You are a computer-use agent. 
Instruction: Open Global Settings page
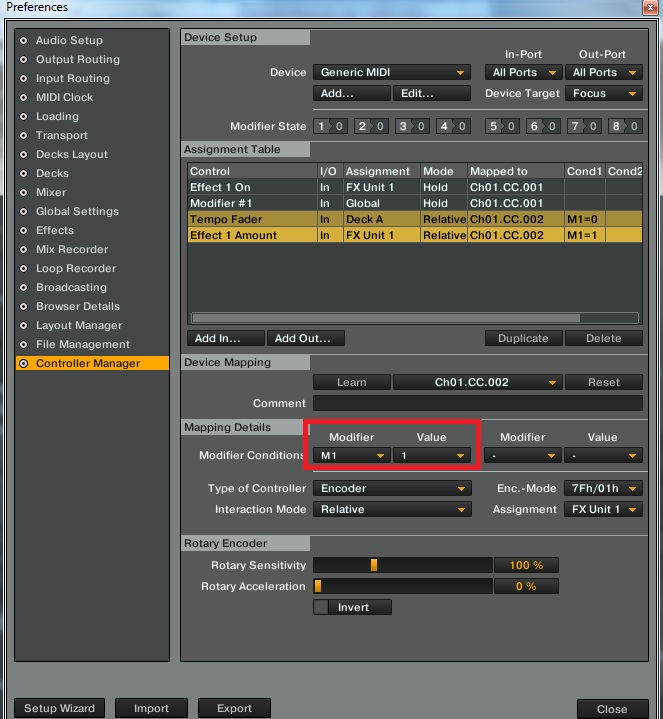(77, 211)
